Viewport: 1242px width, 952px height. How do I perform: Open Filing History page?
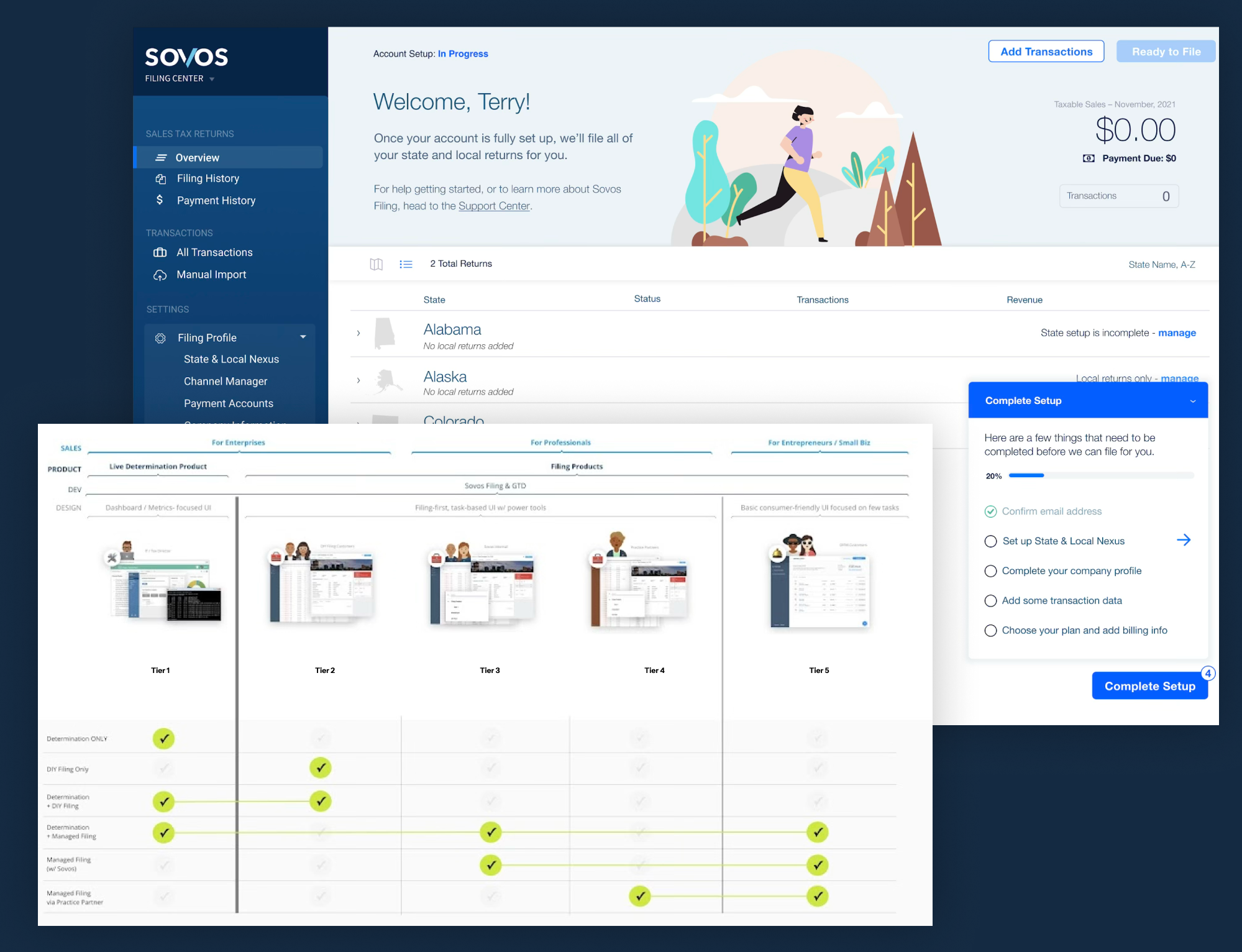(208, 178)
